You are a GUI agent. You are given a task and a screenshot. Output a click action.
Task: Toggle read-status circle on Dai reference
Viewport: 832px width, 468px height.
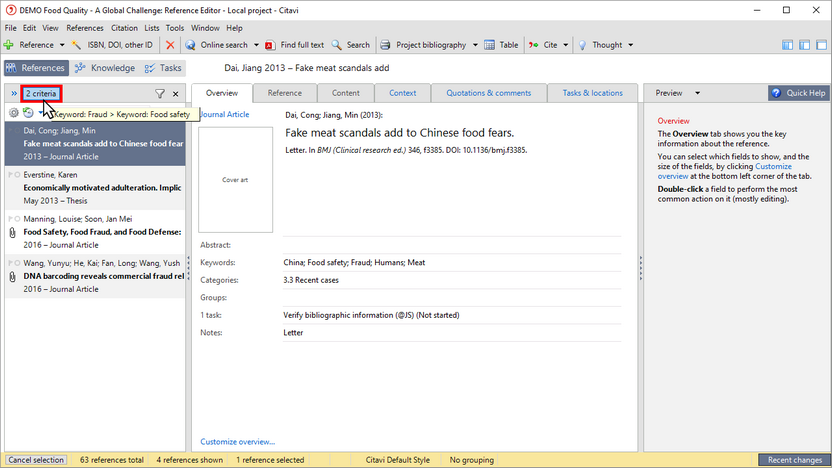click(x=18, y=131)
